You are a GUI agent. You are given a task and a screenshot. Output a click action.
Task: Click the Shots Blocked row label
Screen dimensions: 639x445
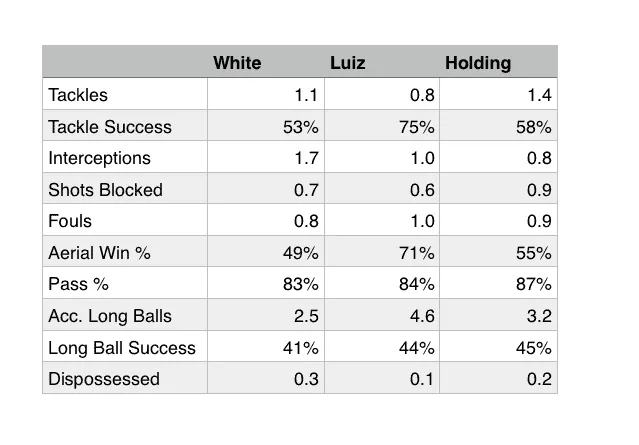(x=105, y=190)
